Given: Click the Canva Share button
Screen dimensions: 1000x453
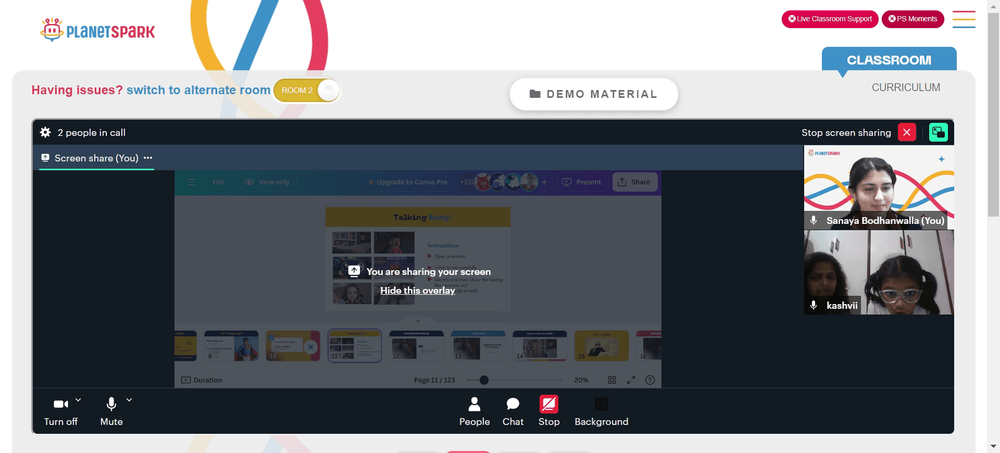Looking at the screenshot, I should tap(633, 182).
